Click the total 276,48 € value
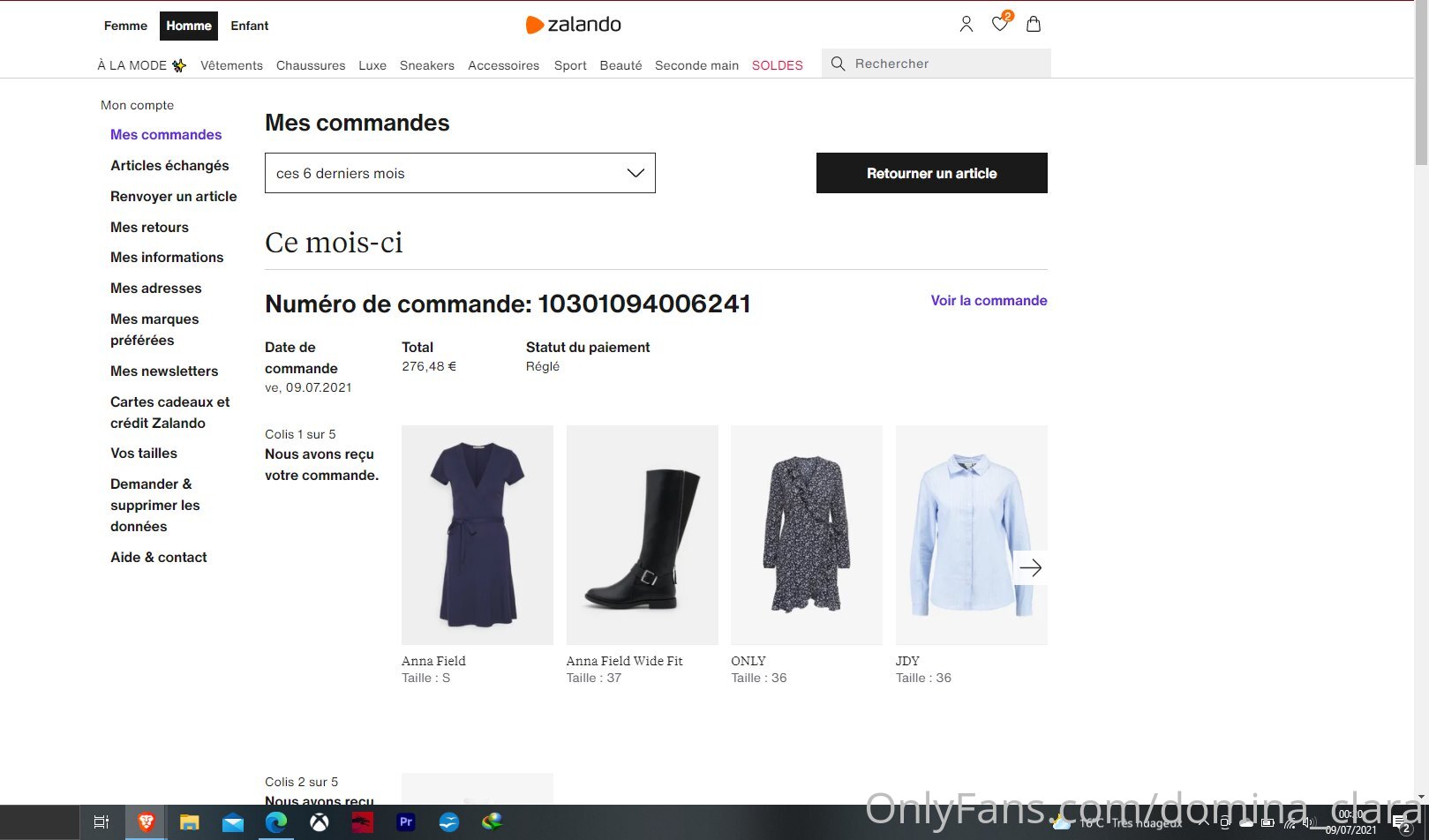Image resolution: width=1429 pixels, height=840 pixels. (429, 366)
